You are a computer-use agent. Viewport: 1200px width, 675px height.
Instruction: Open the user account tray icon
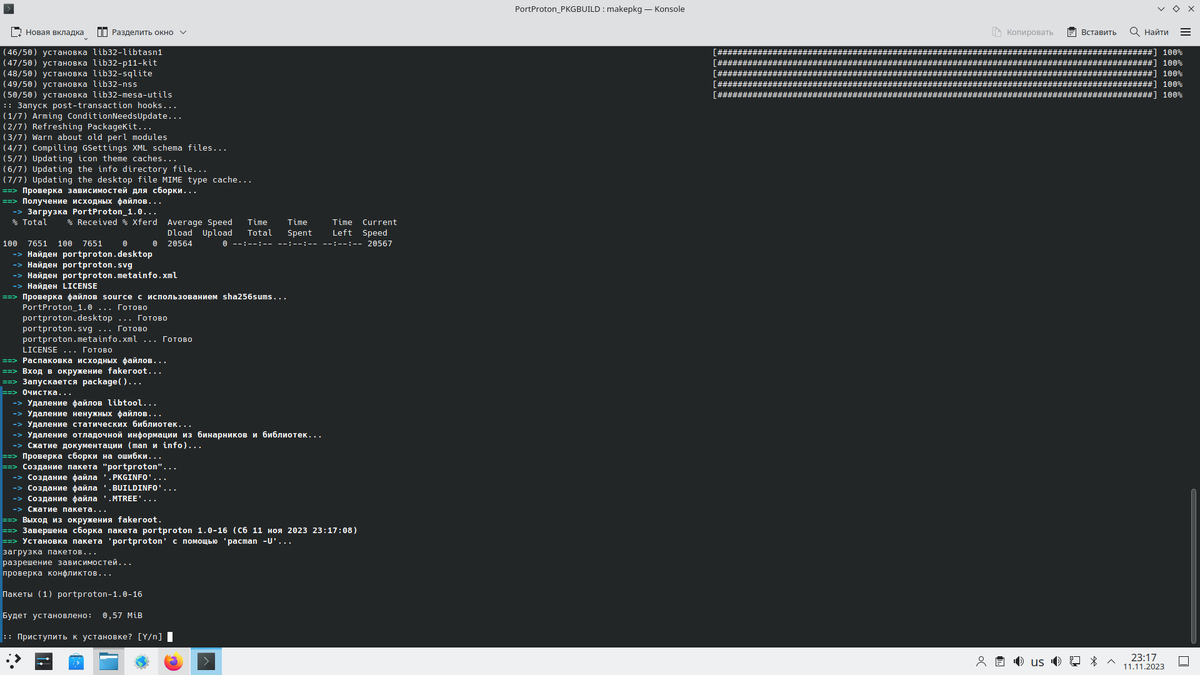coord(980,662)
